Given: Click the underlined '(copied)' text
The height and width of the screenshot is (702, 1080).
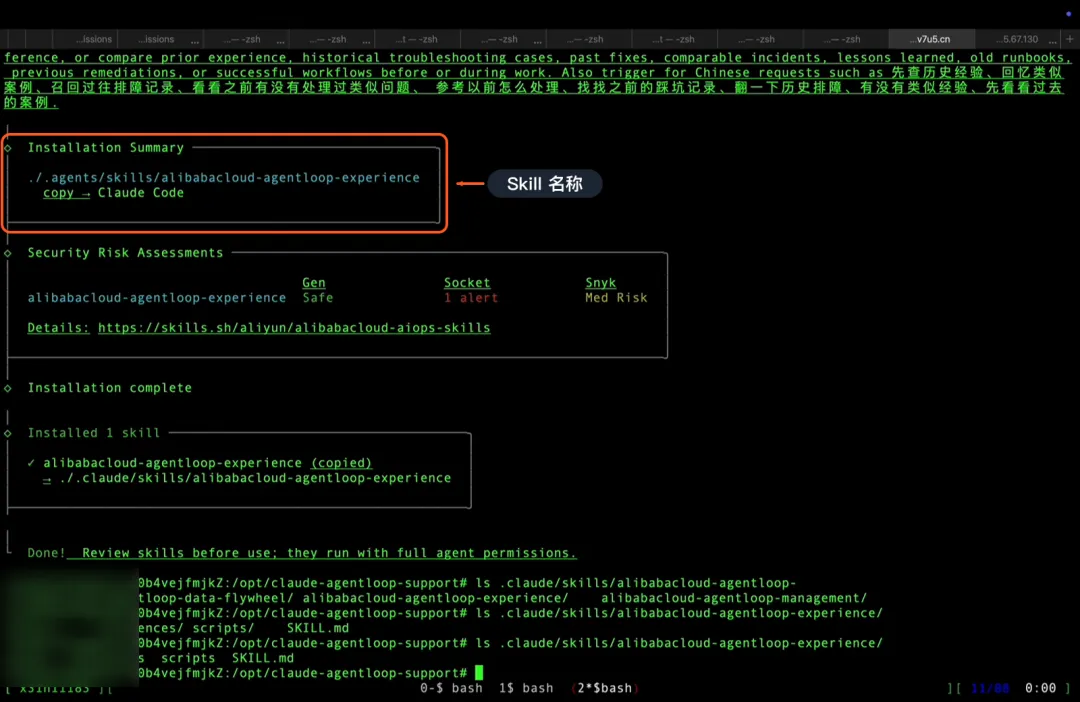Looking at the screenshot, I should [x=342, y=463].
